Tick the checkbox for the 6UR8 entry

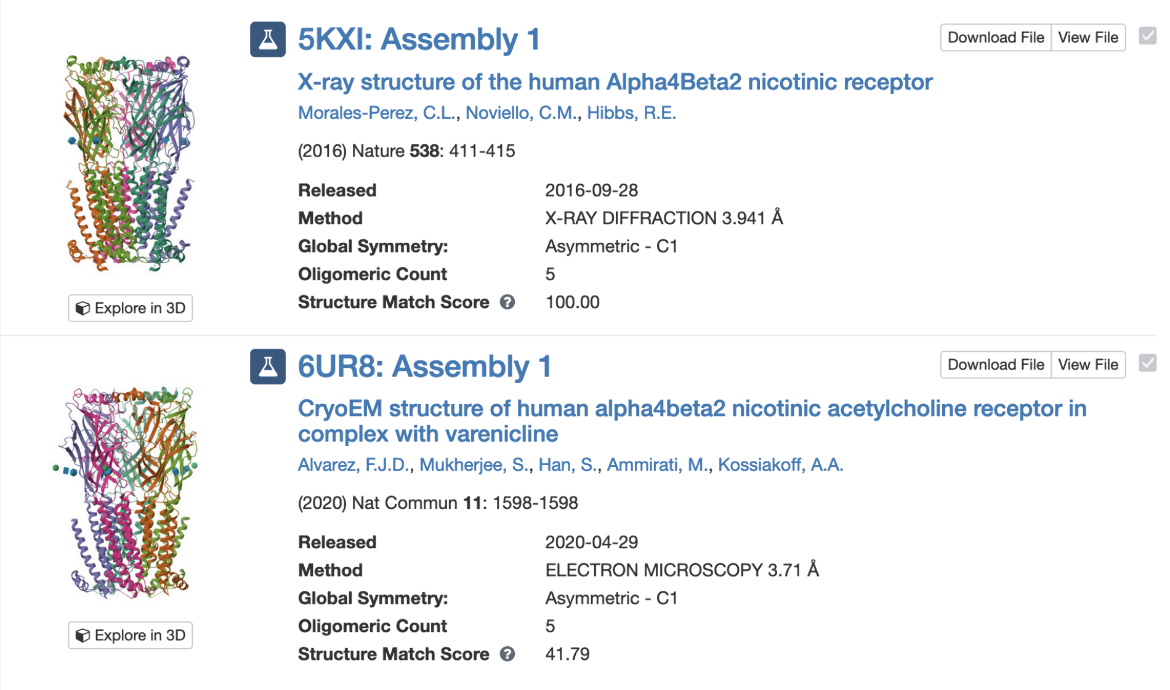[1147, 364]
